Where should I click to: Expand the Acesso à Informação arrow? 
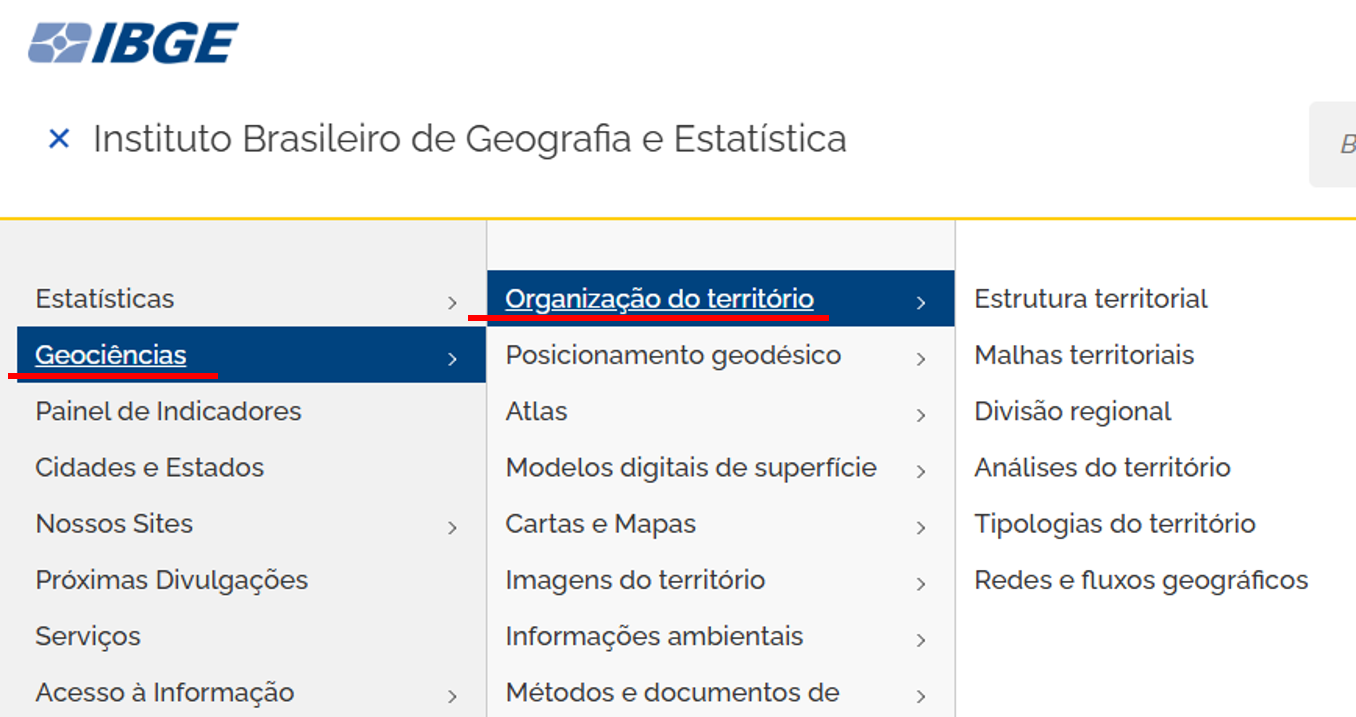[x=452, y=696]
